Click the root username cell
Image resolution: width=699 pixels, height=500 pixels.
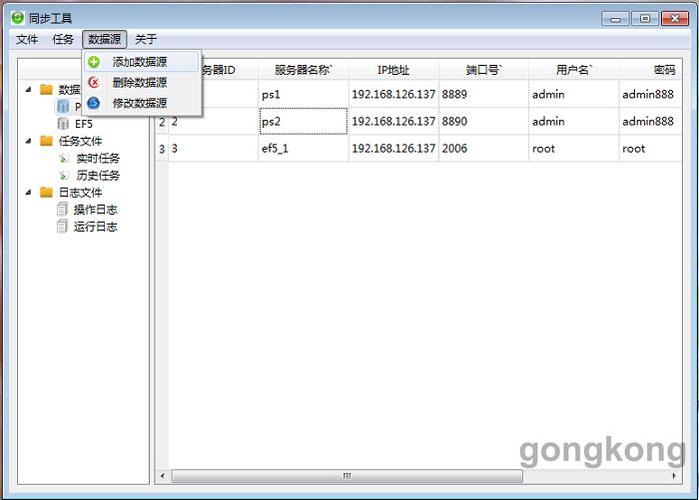574,148
